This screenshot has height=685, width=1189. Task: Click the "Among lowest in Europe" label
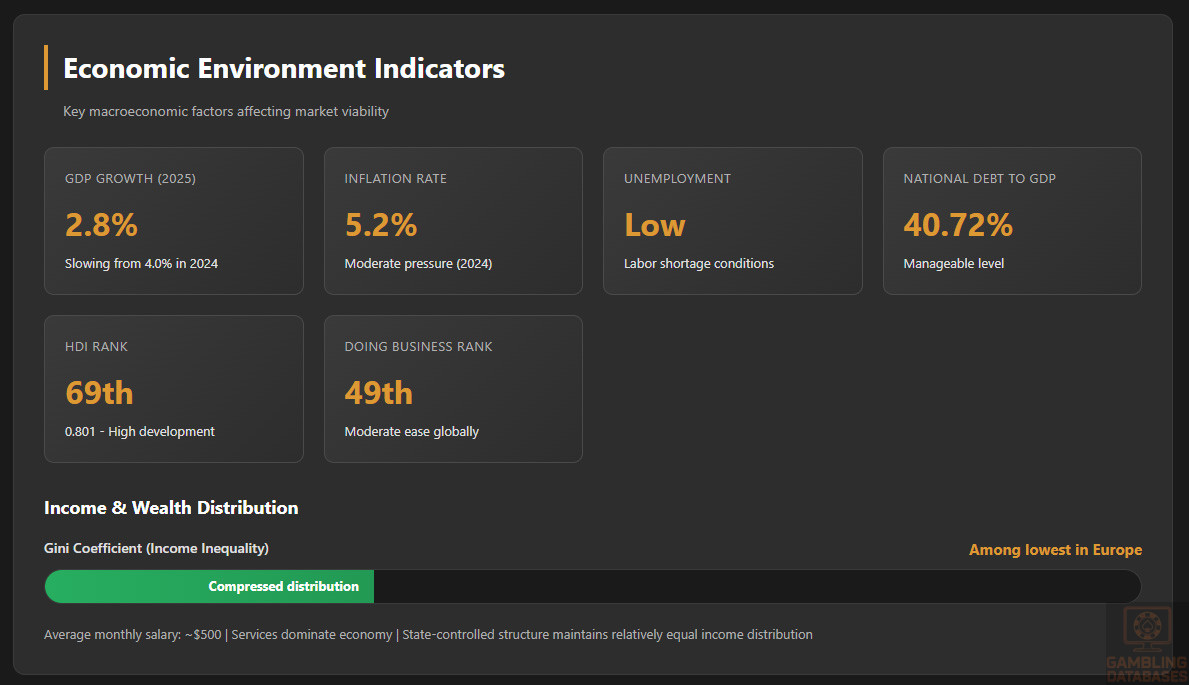click(x=1055, y=550)
